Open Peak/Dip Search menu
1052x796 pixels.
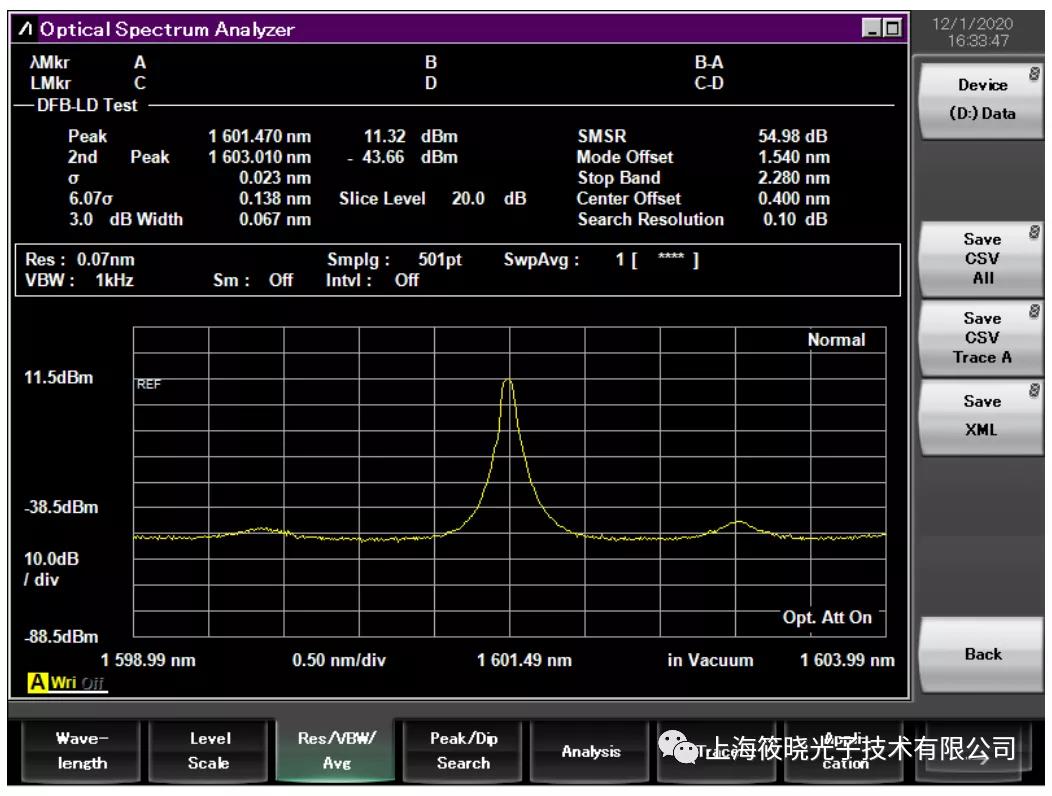pyautogui.click(x=463, y=751)
